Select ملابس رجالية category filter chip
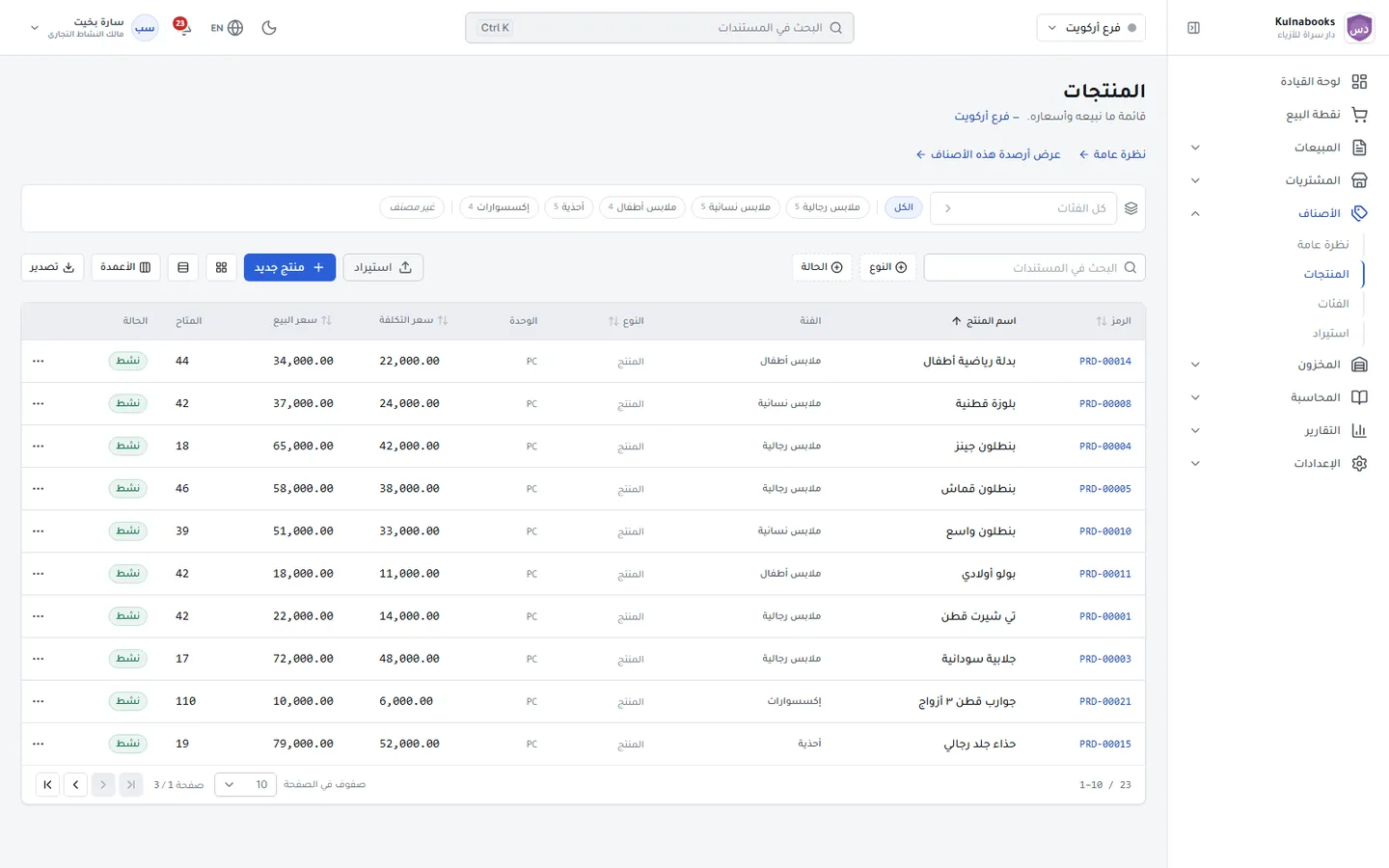 [x=828, y=207]
